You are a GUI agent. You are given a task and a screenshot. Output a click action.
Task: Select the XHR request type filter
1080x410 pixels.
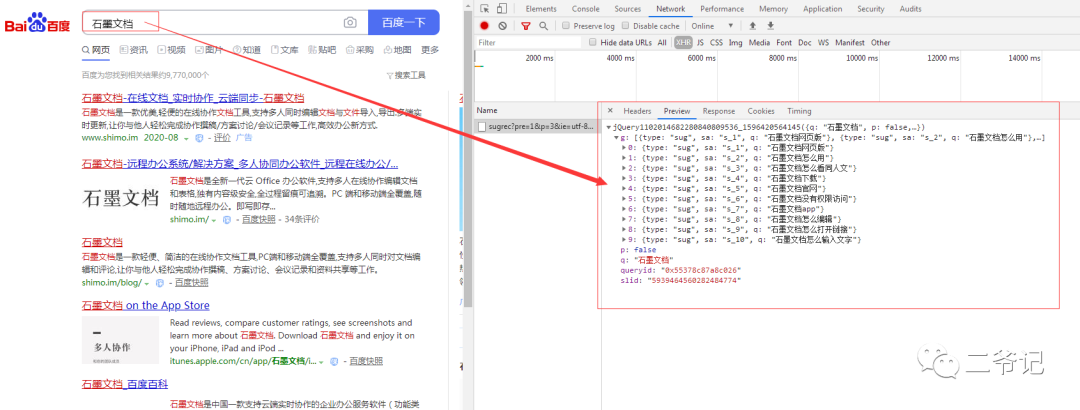(683, 43)
